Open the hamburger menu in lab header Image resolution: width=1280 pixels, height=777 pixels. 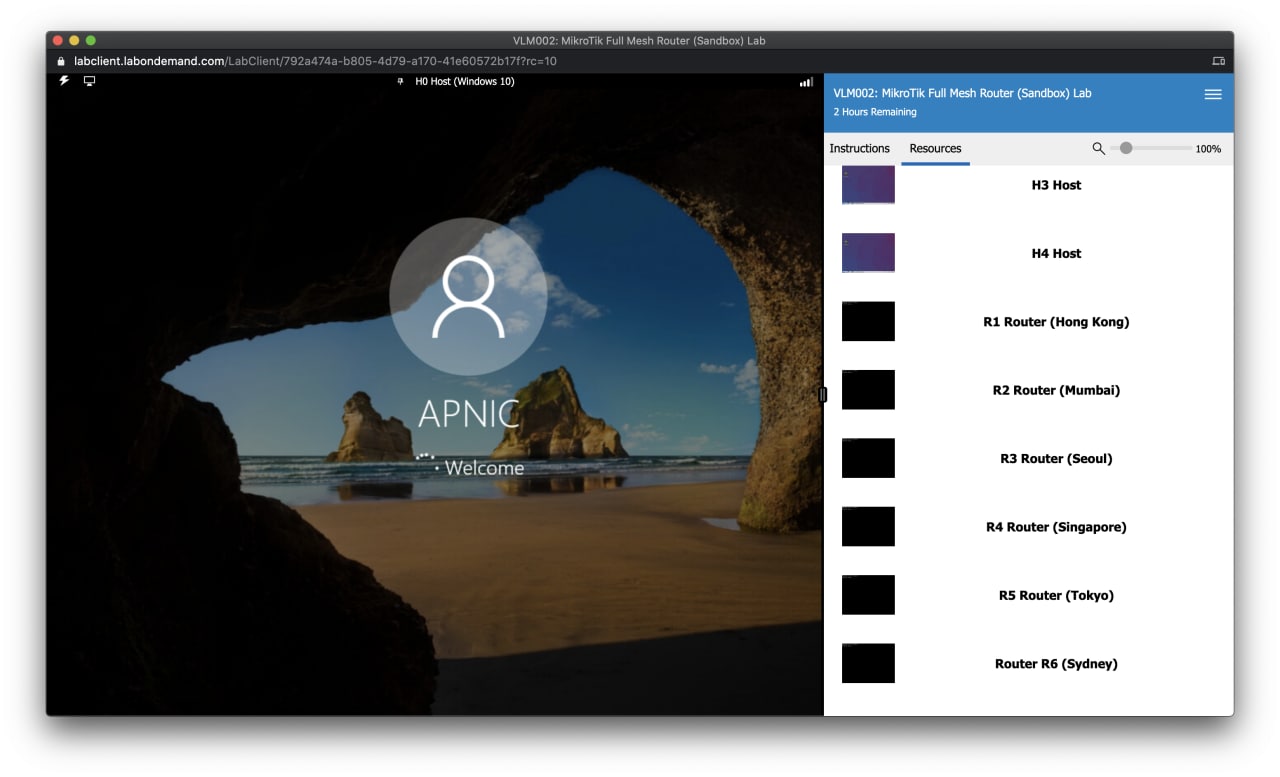click(1213, 94)
